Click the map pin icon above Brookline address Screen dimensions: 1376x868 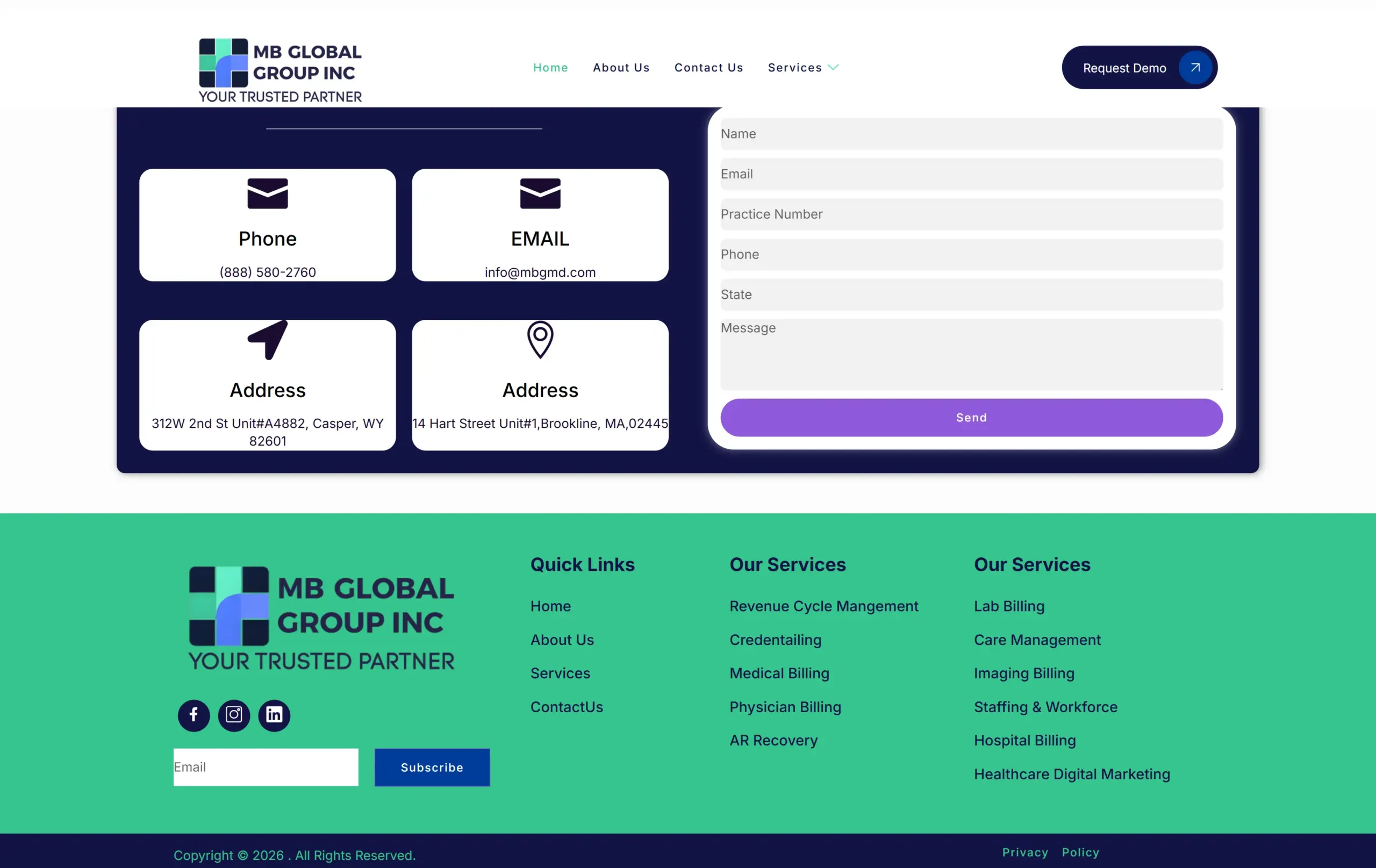tap(540, 340)
